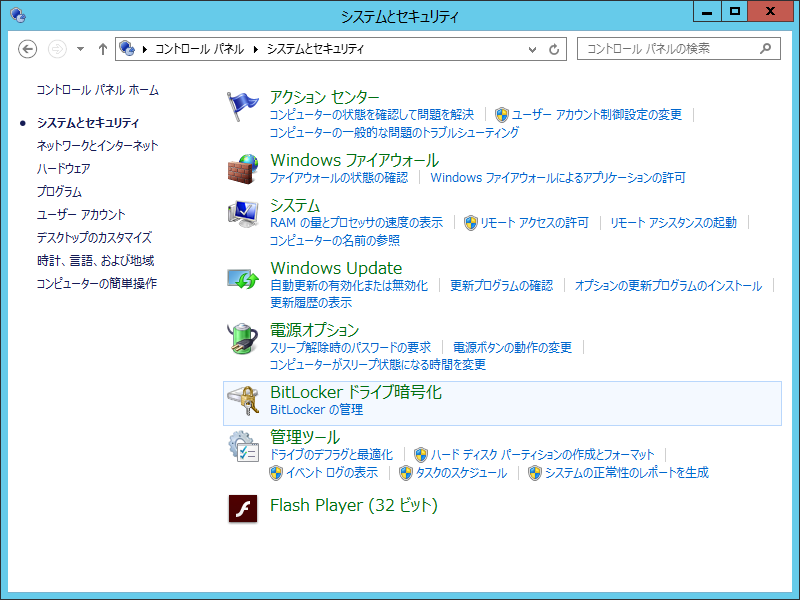The height and width of the screenshot is (600, 800).
Task: Open 電源ボタンの動作の変更
Action: tap(512, 348)
